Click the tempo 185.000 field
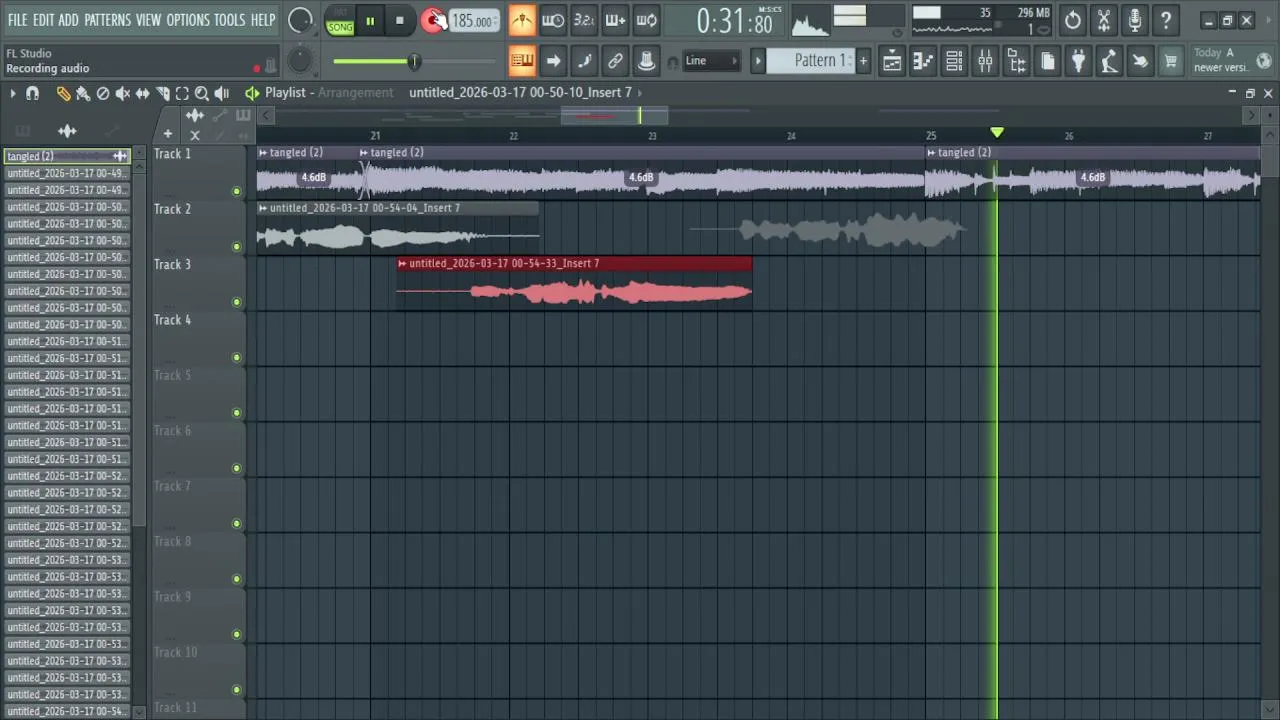1280x720 pixels. (x=473, y=21)
